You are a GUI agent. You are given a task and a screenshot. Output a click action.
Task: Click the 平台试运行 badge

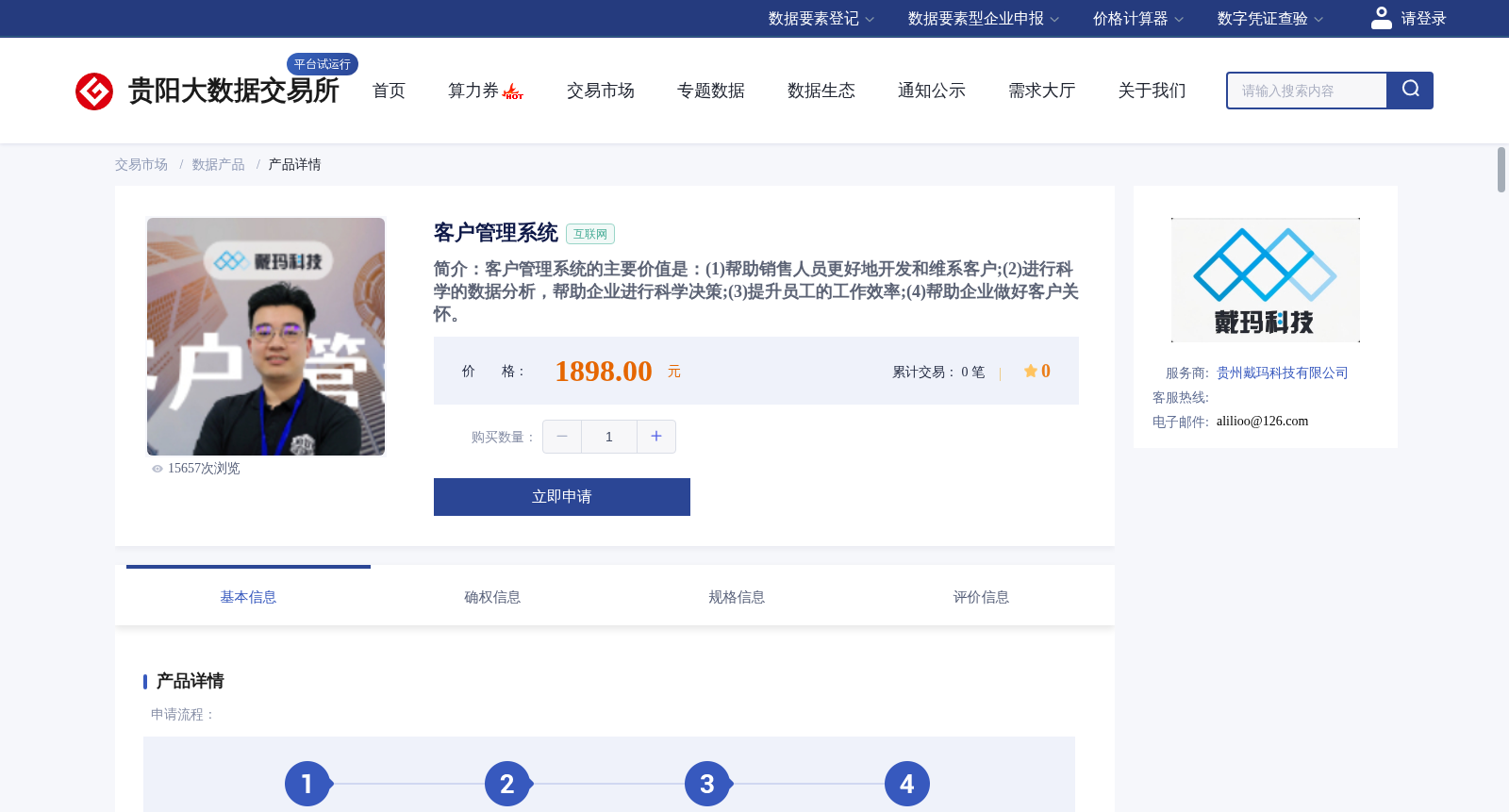click(323, 64)
